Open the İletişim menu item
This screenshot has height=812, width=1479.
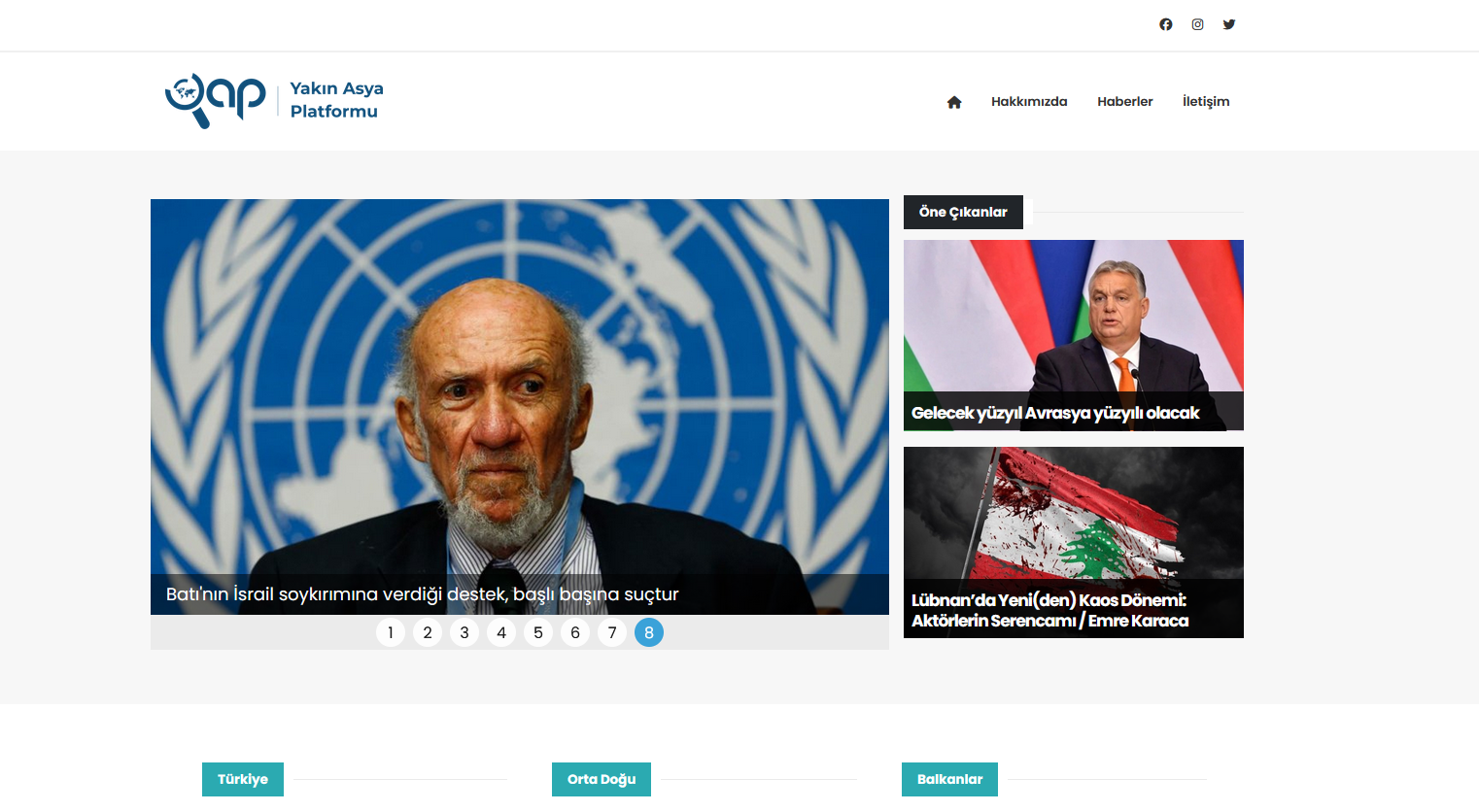(x=1206, y=101)
